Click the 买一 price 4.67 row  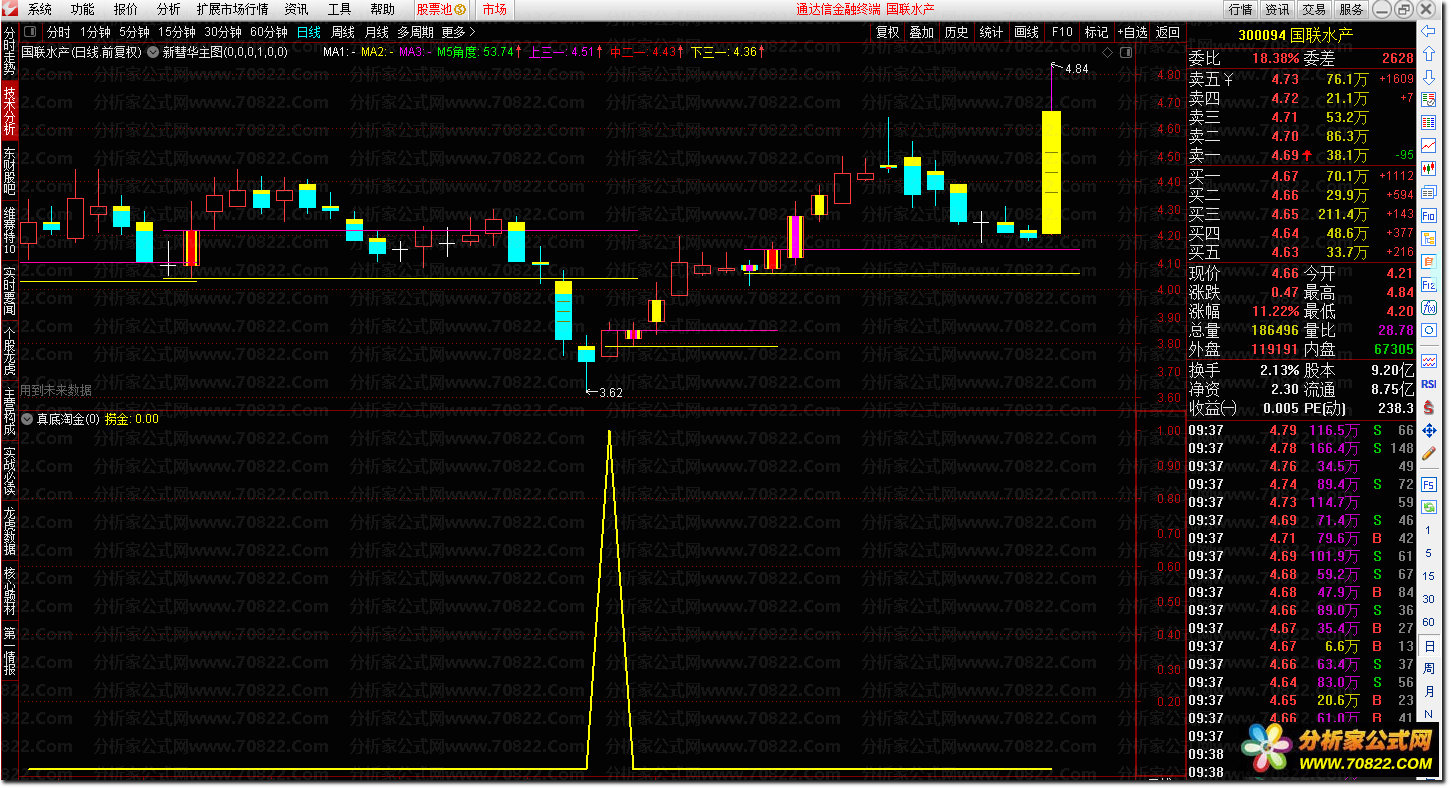pos(1300,176)
